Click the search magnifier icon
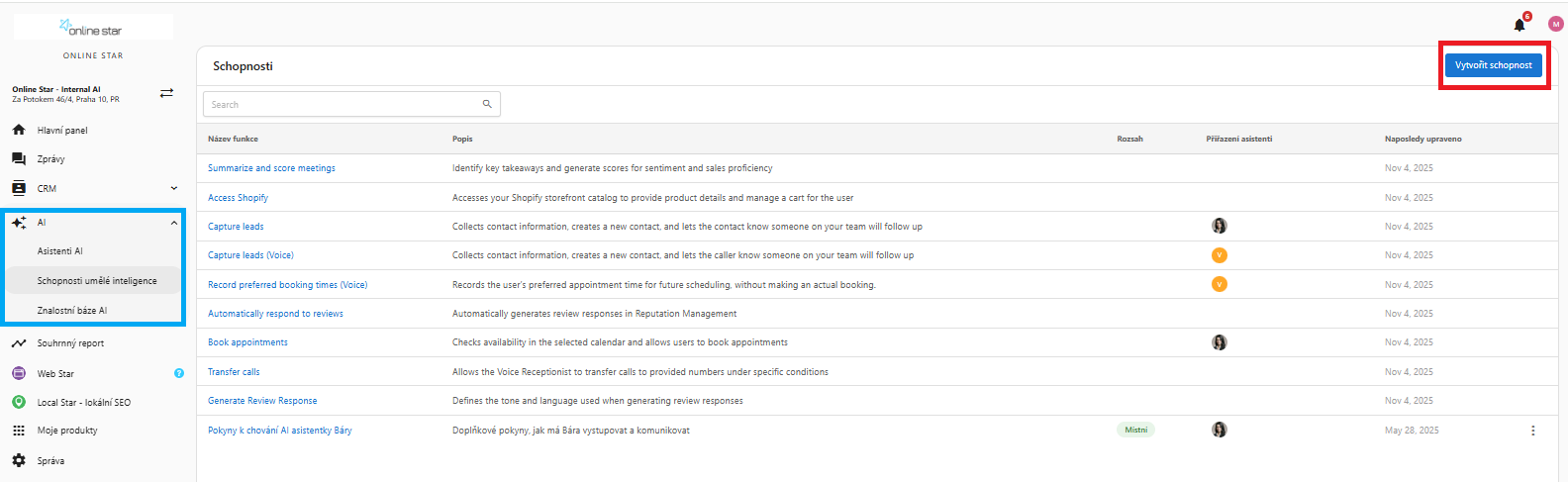Viewport: 1568px width, 482px height. (x=487, y=104)
